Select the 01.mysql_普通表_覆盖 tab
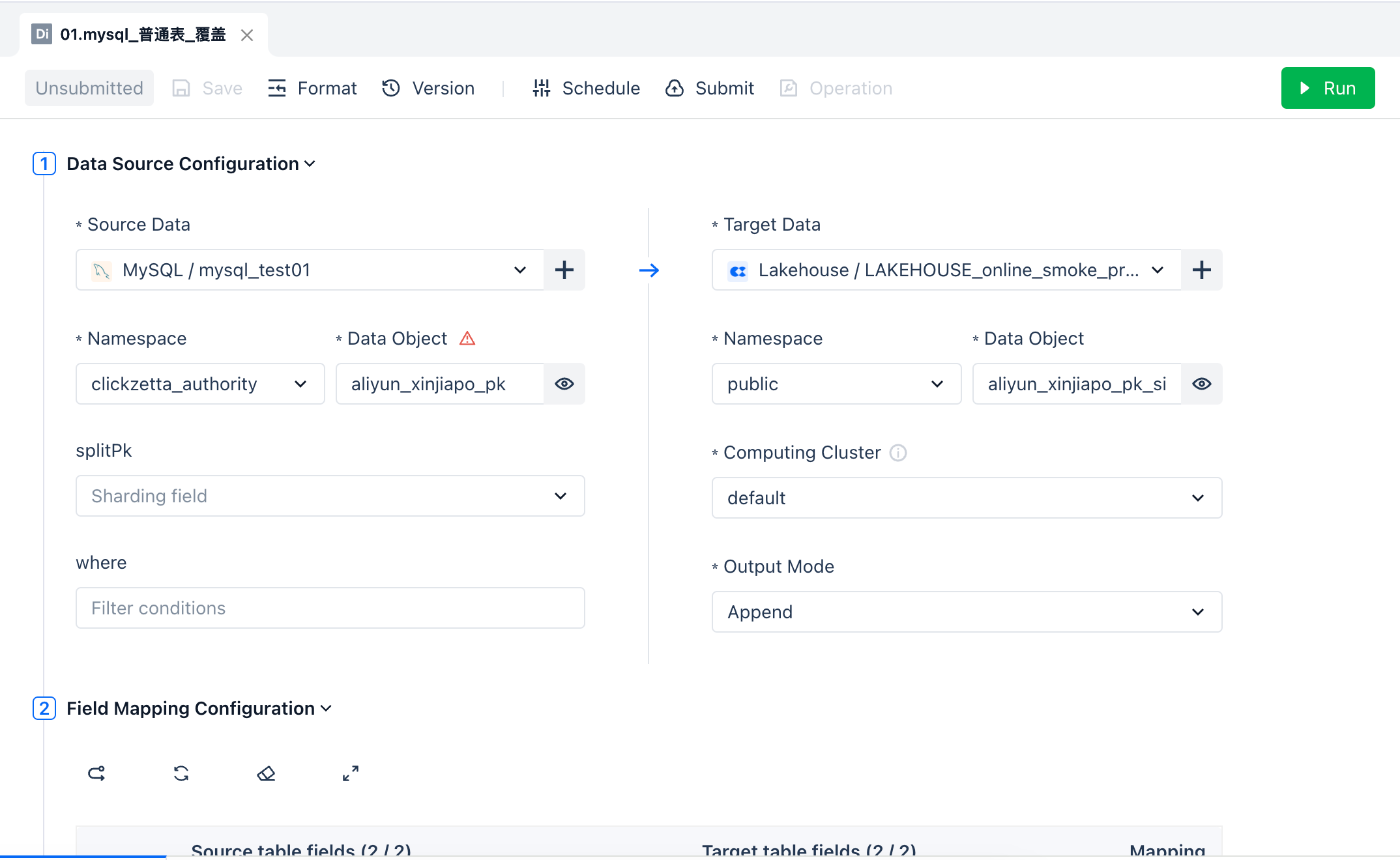The width and height of the screenshot is (1400, 860). pyautogui.click(x=142, y=35)
